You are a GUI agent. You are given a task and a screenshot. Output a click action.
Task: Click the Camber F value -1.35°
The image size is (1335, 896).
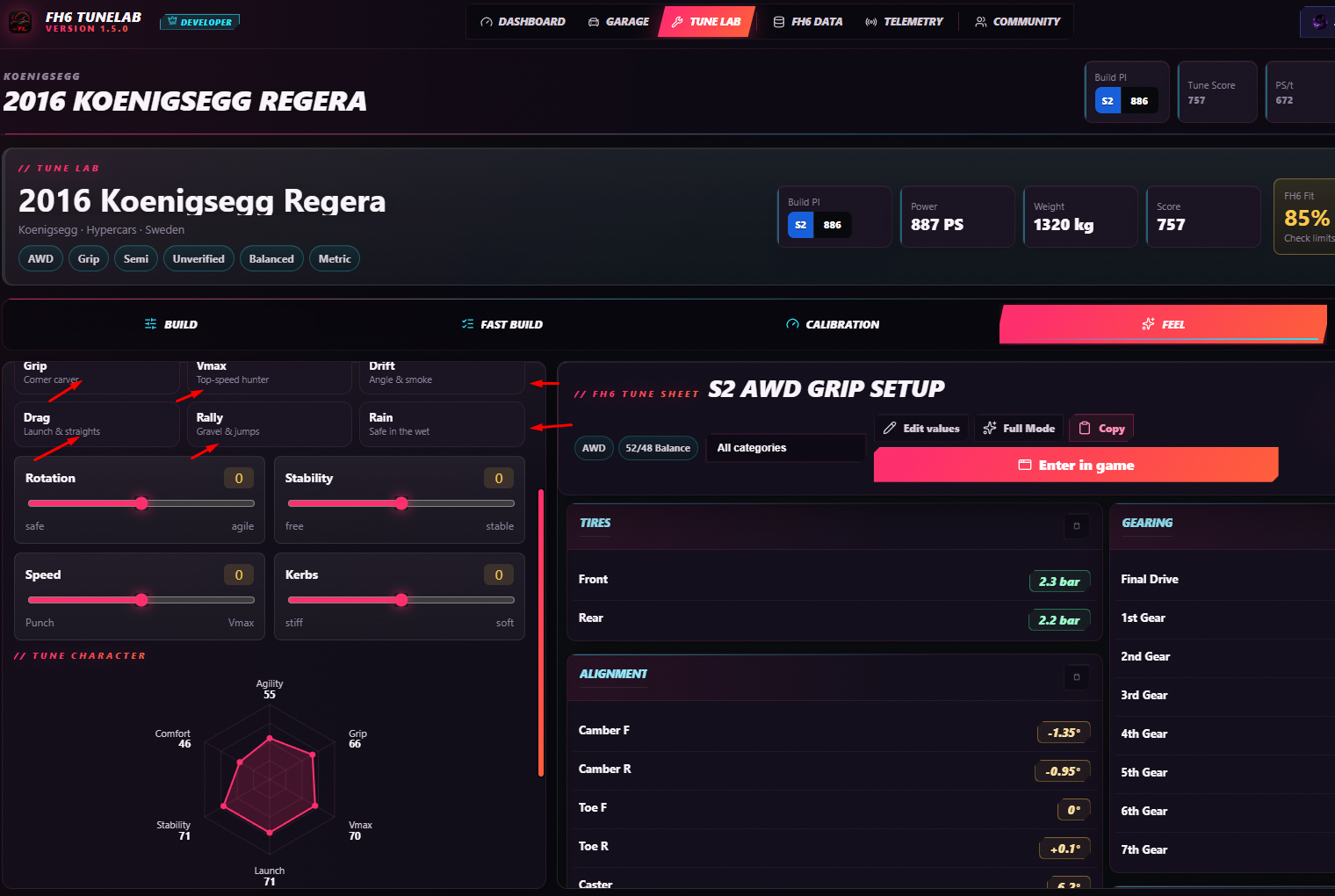[x=1064, y=733]
